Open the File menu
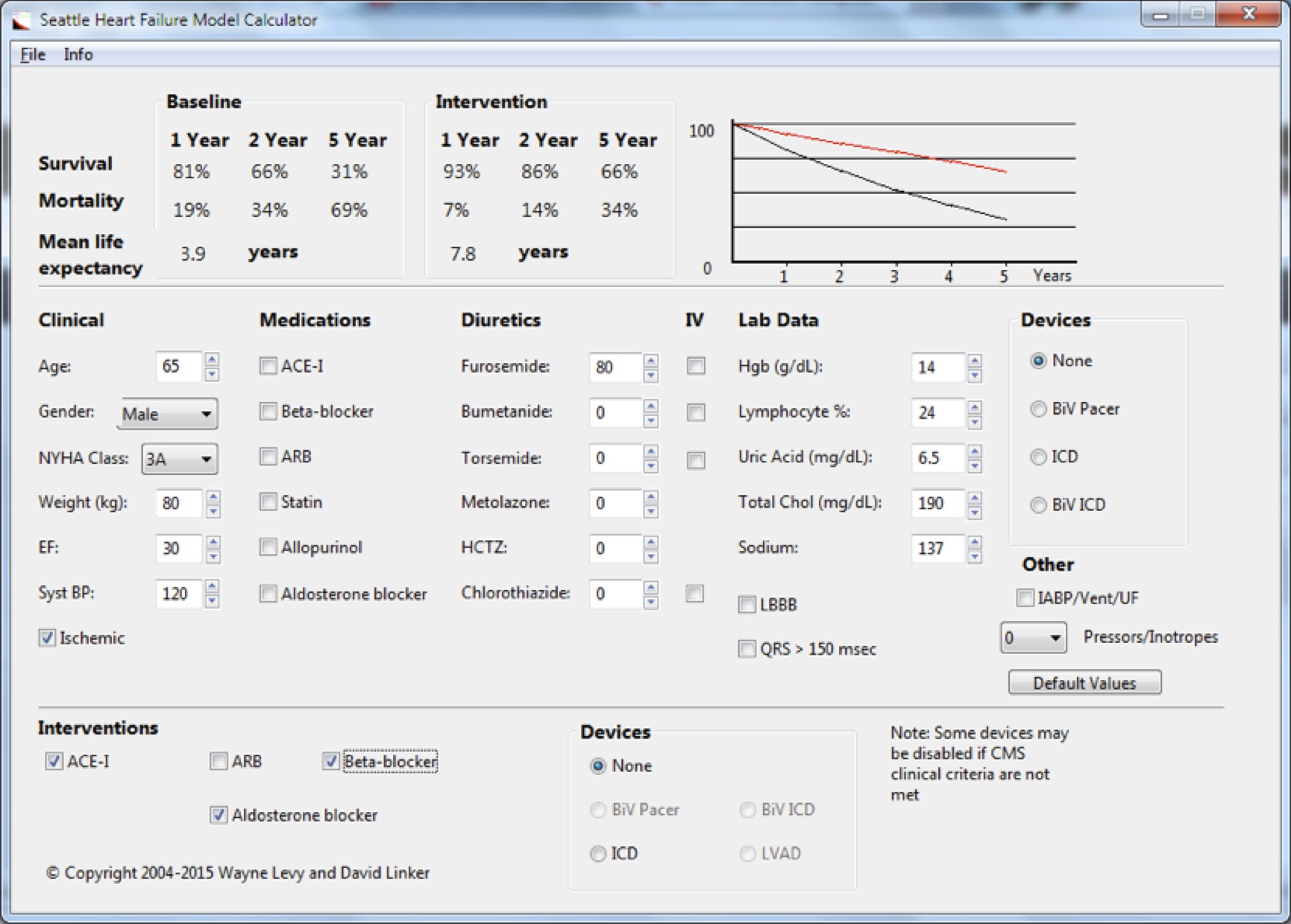The height and width of the screenshot is (924, 1291). (x=32, y=54)
